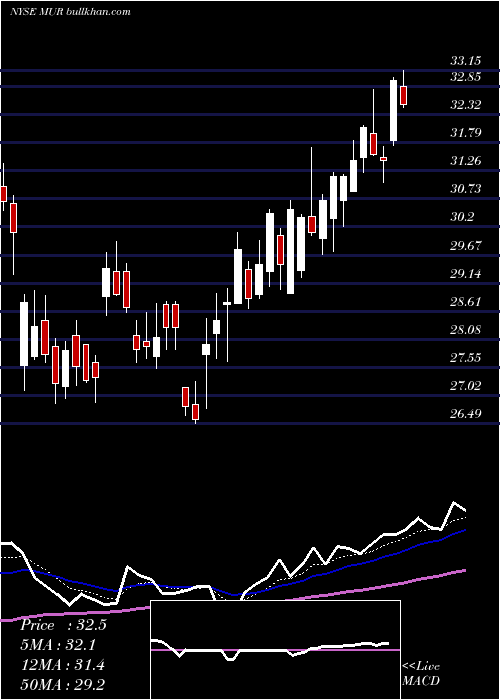Click the NYSE MUR bullkhan.com title text

(70, 12)
